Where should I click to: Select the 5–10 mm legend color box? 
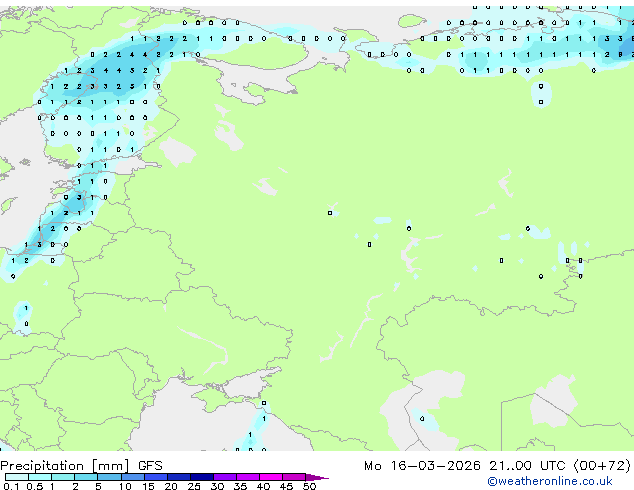[110, 477]
